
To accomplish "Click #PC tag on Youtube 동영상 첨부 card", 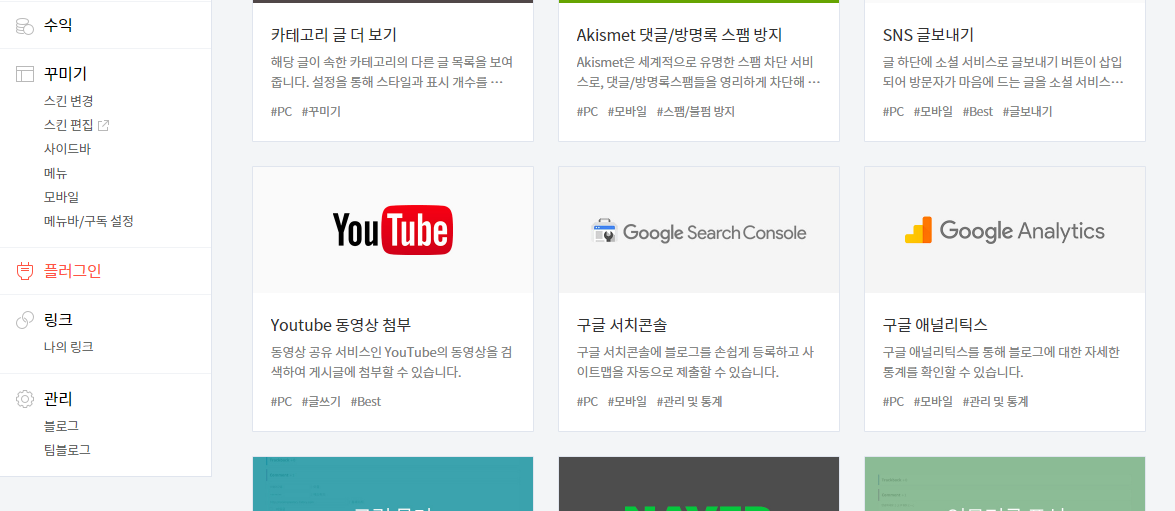I will pyautogui.click(x=282, y=402).
